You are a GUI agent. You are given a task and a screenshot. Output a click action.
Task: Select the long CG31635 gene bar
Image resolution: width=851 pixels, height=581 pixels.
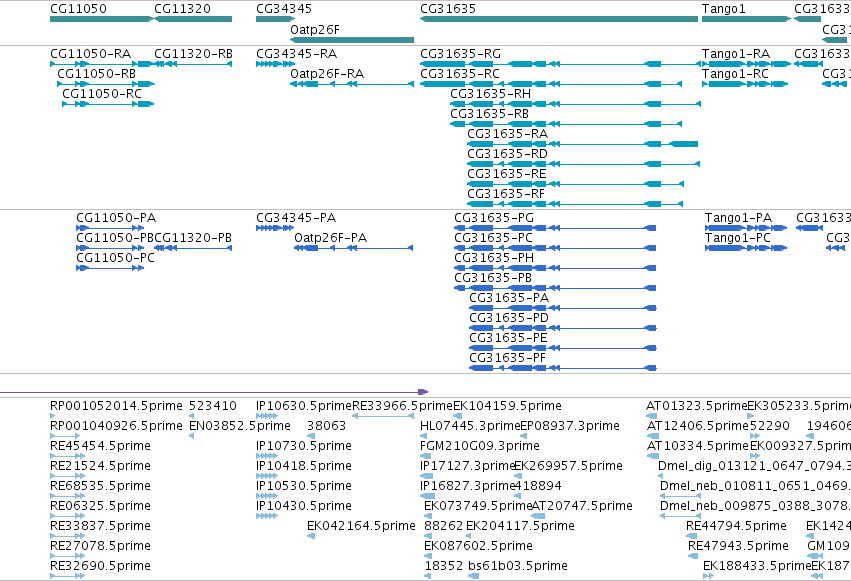click(559, 19)
